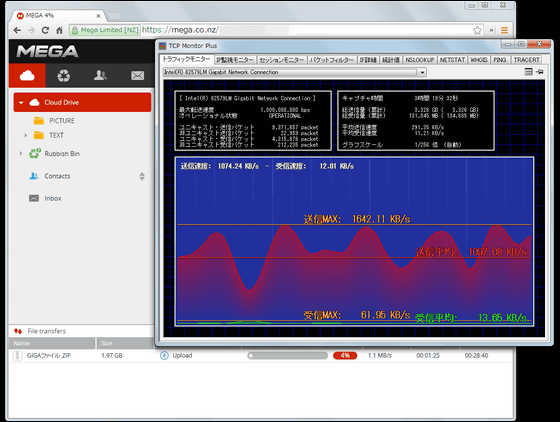Click the traffic graph area
Screen dimensions: 560x422
[x=354, y=241]
